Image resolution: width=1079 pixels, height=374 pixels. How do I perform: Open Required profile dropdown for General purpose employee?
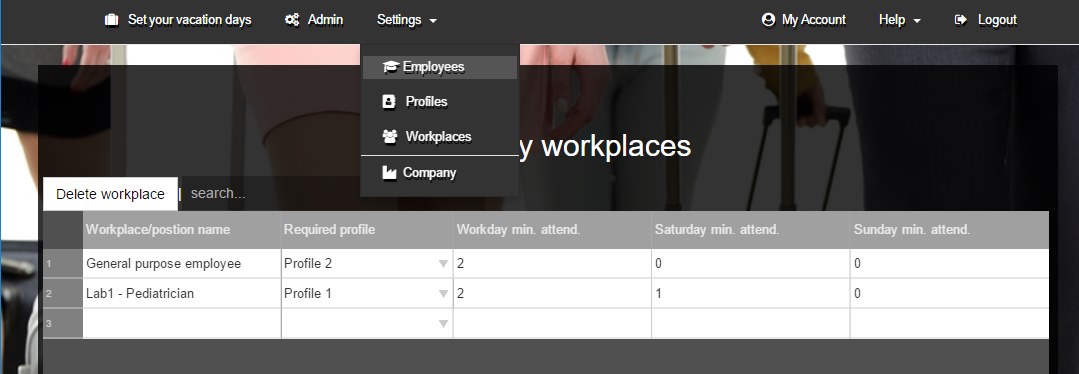[443, 264]
